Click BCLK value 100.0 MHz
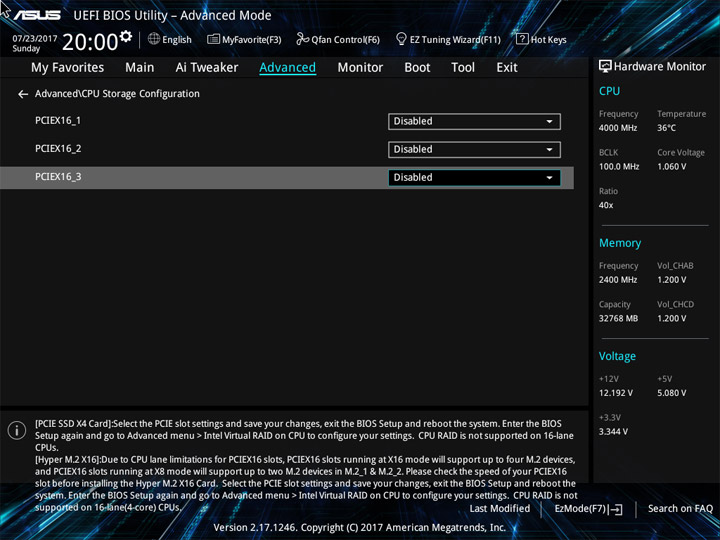Viewport: 720px width, 540px height. coord(619,167)
